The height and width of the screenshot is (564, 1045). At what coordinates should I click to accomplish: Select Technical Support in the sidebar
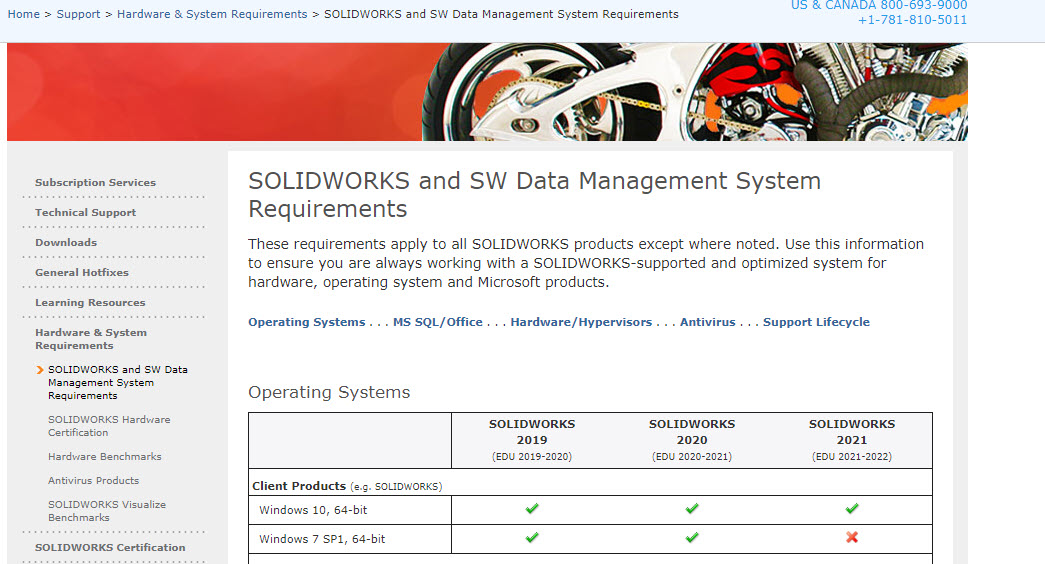click(85, 213)
